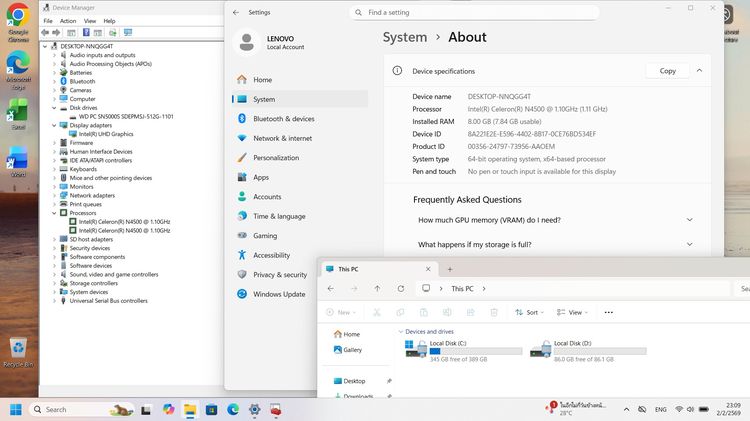Click ENG language indicator in tray
750x421 pixels.
661,410
